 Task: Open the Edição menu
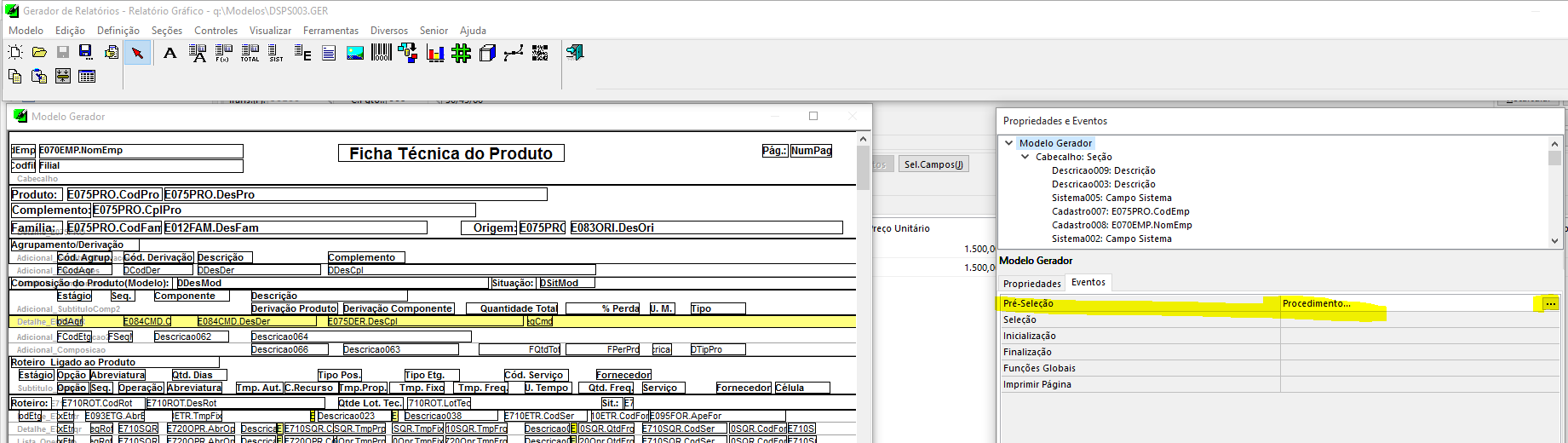[70, 31]
